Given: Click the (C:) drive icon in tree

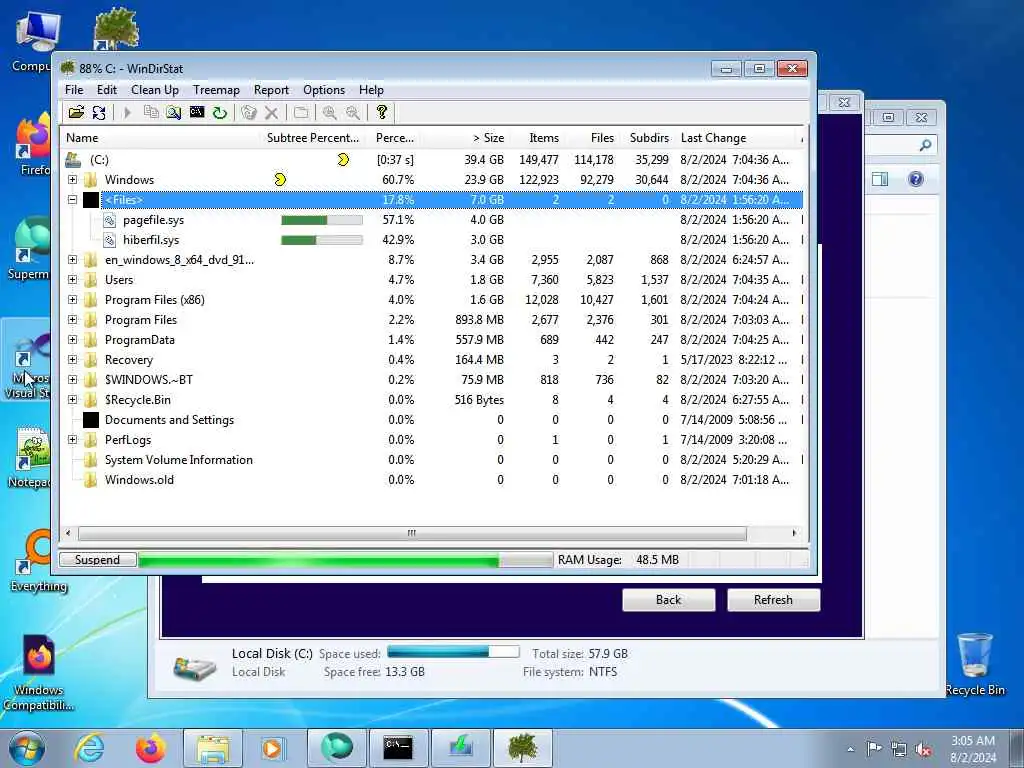Looking at the screenshot, I should (x=73, y=159).
